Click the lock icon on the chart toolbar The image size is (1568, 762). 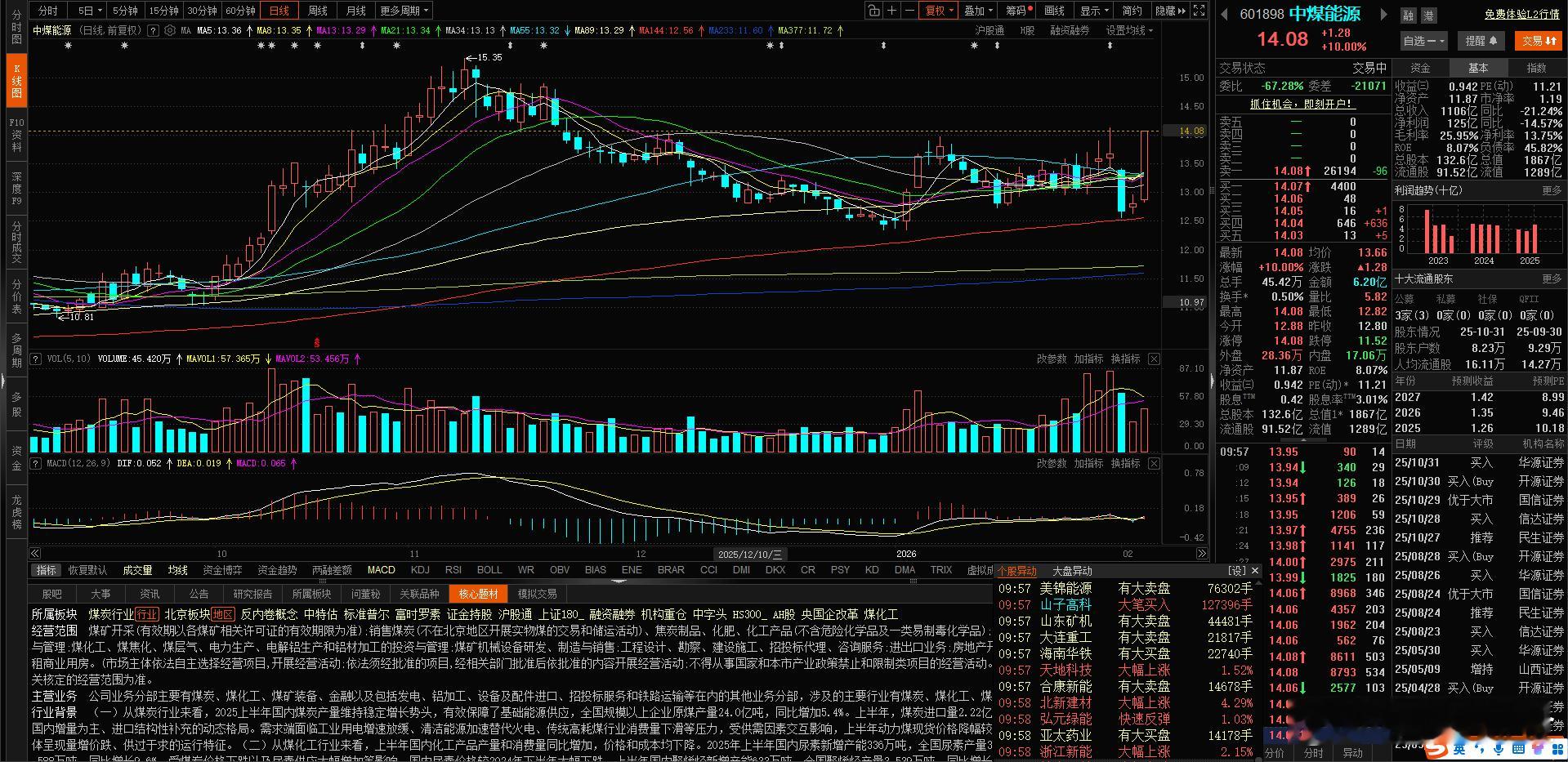tap(874, 11)
